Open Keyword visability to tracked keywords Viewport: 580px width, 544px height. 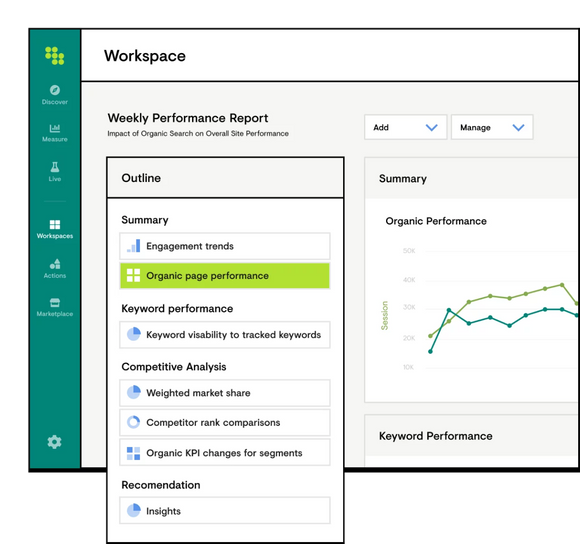(x=225, y=335)
